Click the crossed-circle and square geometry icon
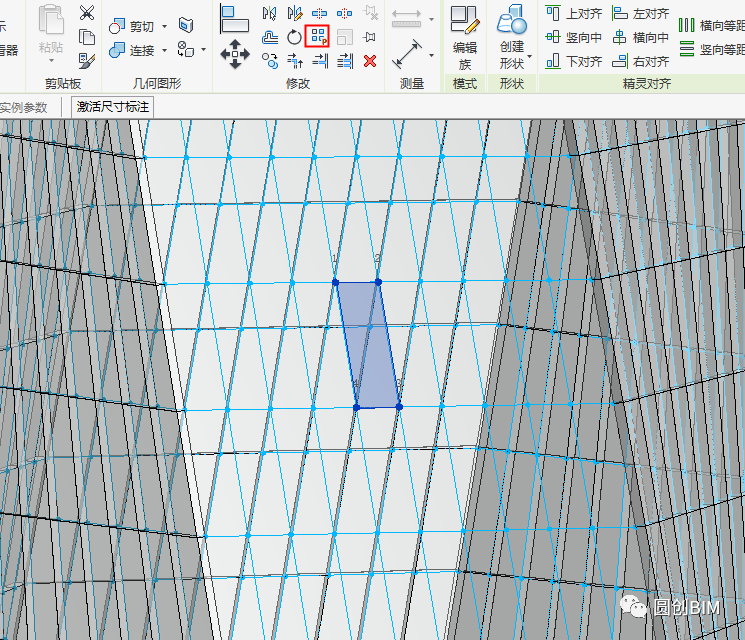 185,49
